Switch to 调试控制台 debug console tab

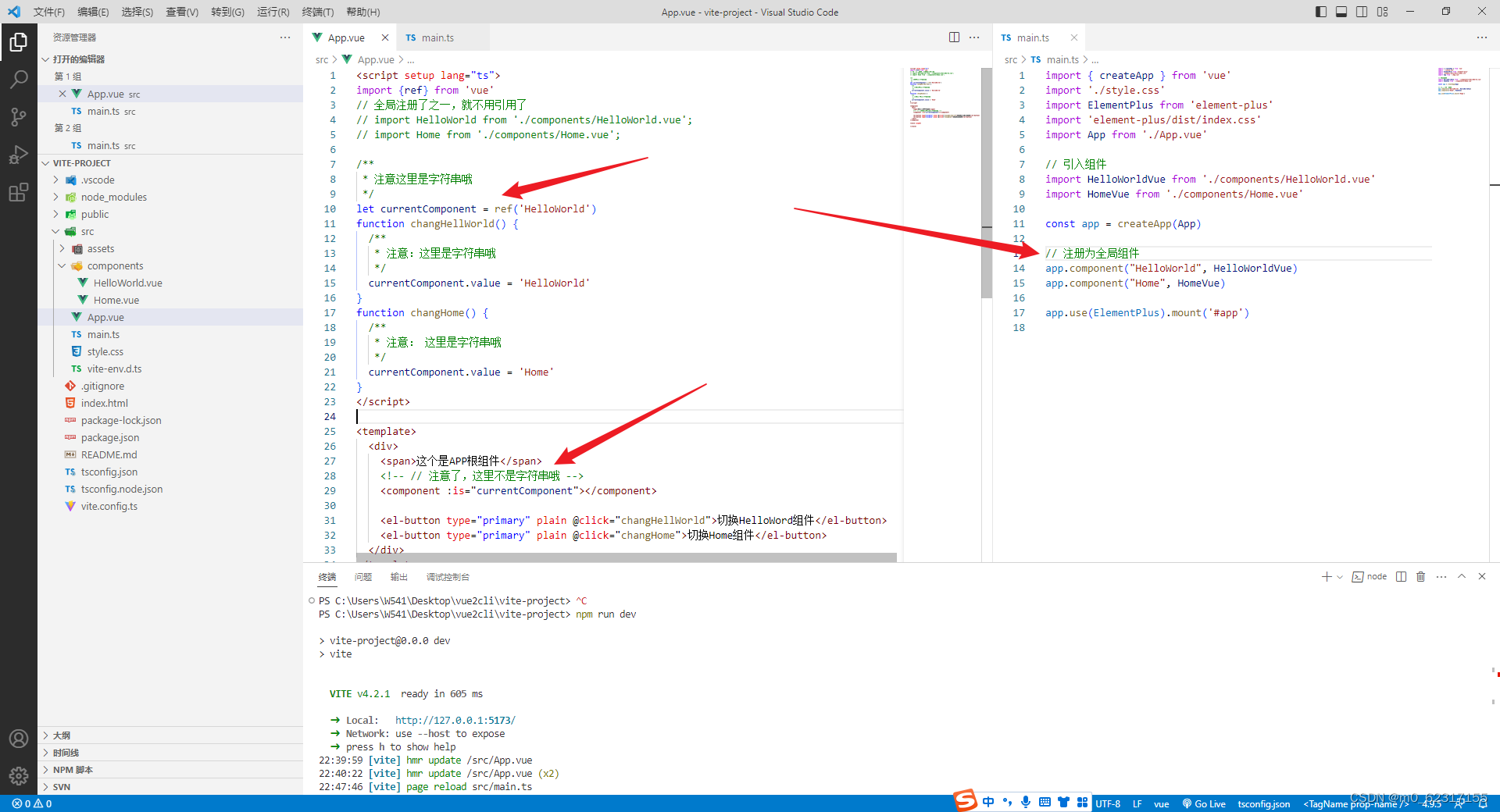448,577
